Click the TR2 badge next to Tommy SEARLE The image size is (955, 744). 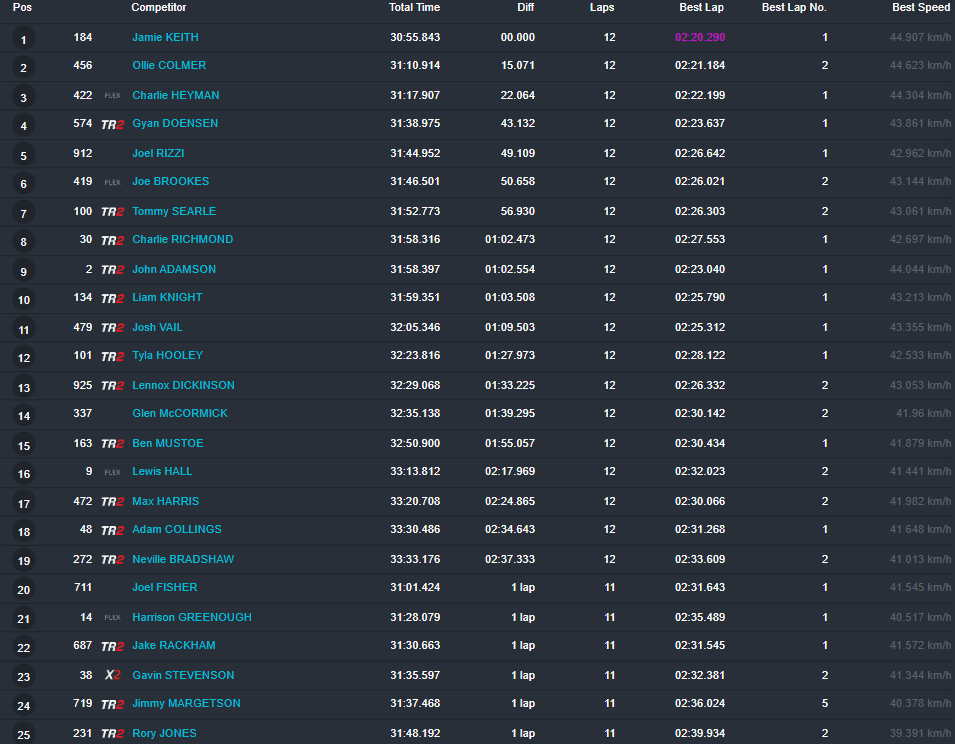pos(111,211)
